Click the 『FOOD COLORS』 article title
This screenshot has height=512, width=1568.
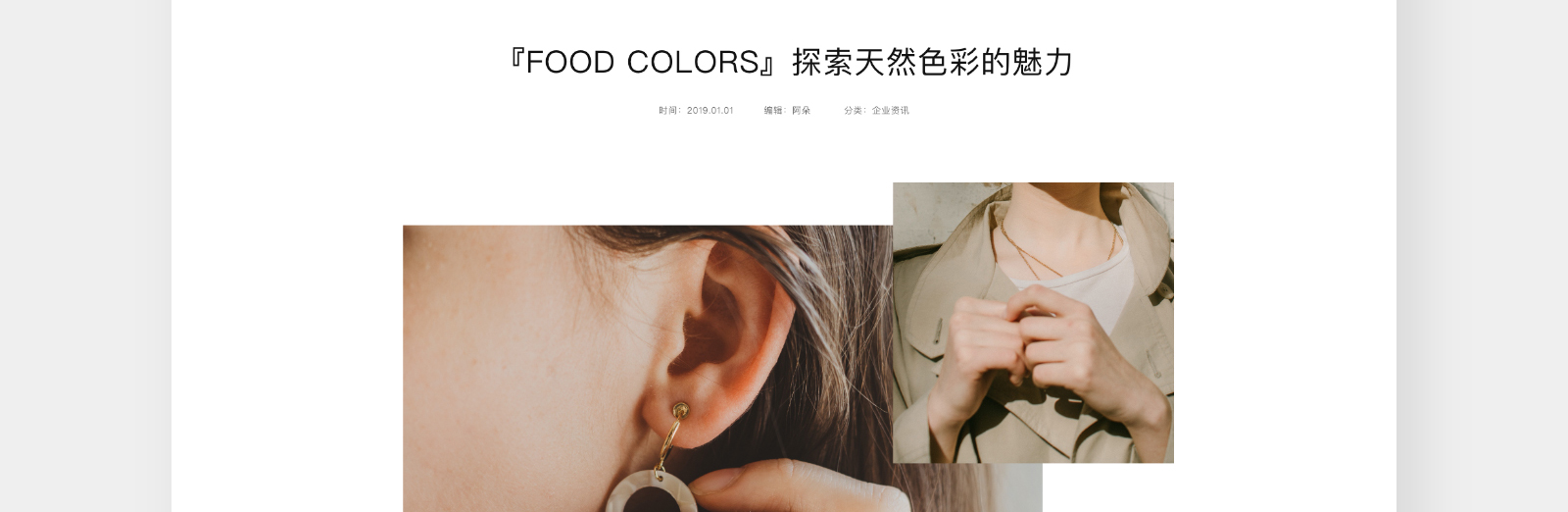tap(791, 62)
